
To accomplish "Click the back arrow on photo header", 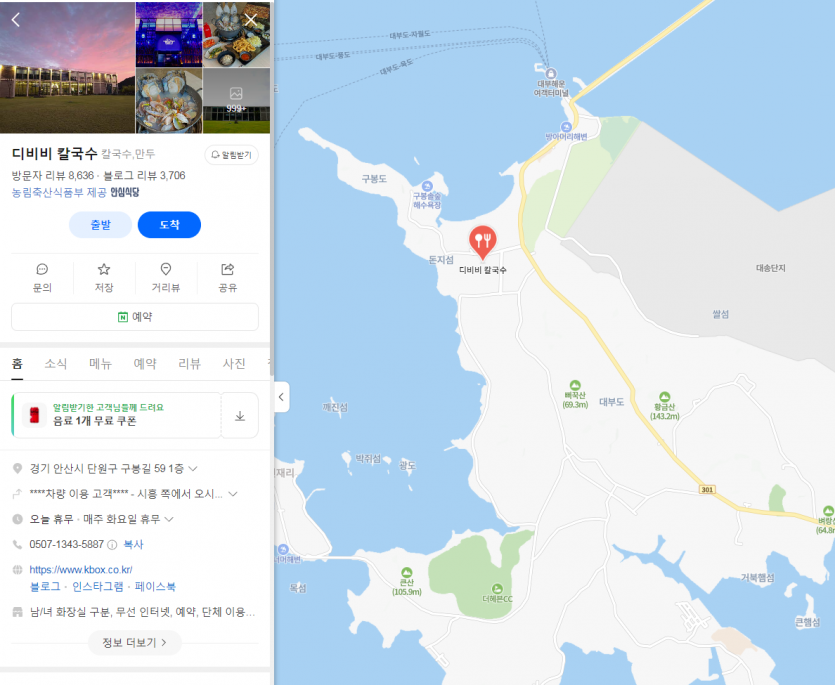I will pos(16,20).
